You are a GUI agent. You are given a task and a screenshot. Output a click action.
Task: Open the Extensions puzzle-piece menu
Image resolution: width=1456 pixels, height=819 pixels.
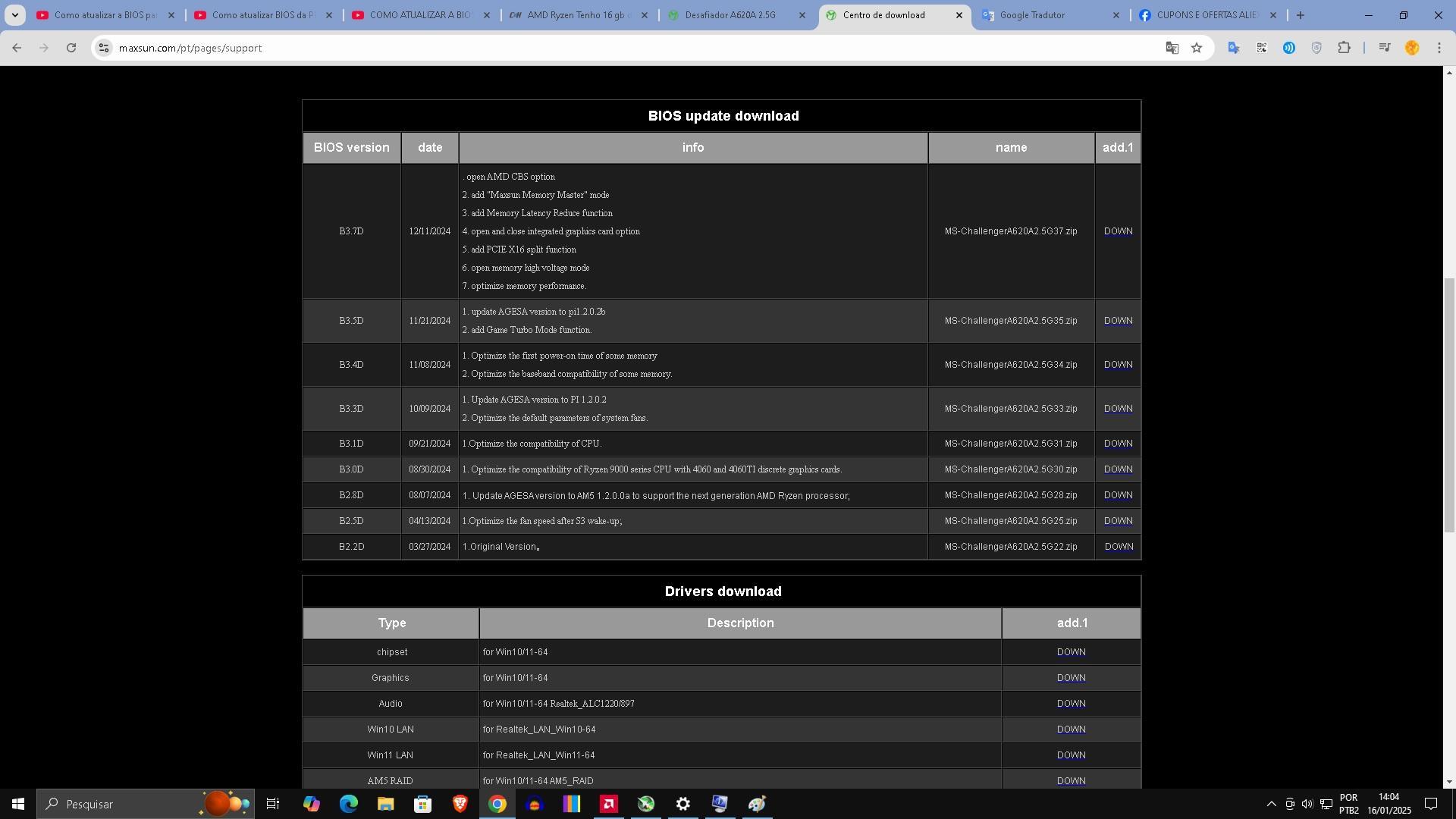[1344, 48]
